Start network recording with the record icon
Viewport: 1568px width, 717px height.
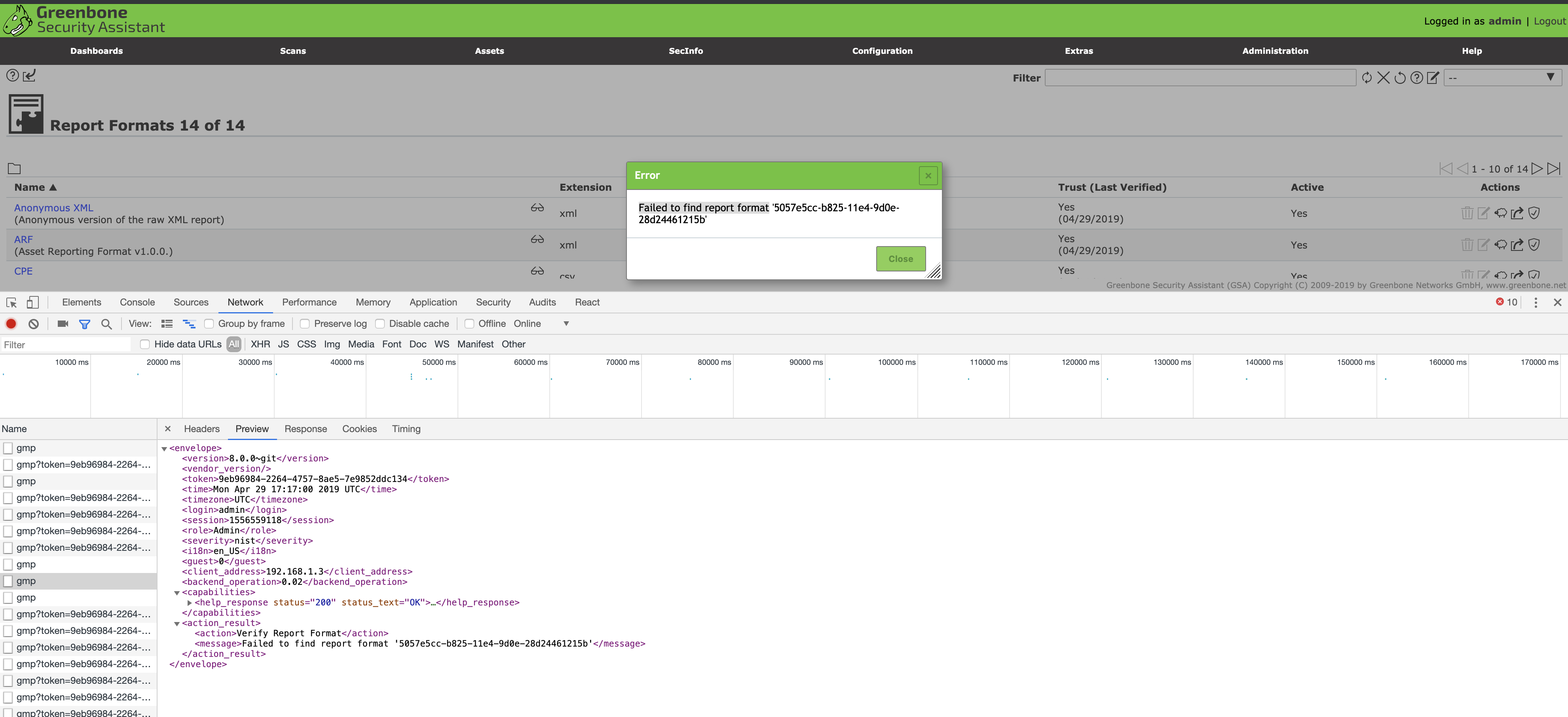point(10,324)
